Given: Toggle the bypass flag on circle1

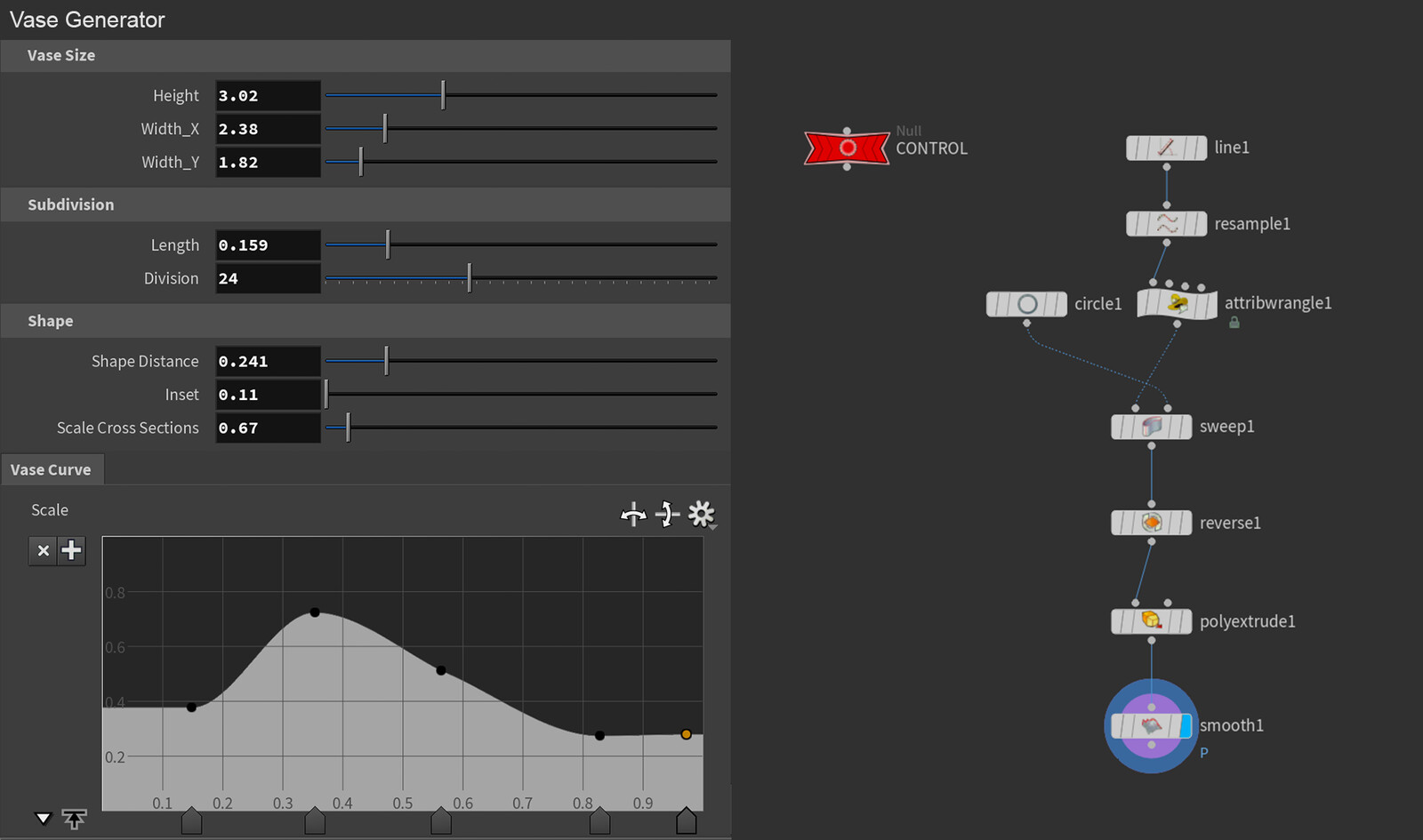Looking at the screenshot, I should [993, 304].
